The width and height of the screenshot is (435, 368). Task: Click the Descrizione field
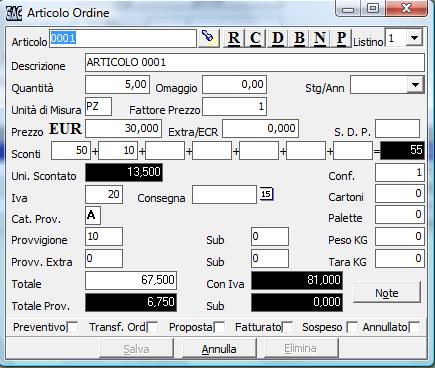click(255, 62)
